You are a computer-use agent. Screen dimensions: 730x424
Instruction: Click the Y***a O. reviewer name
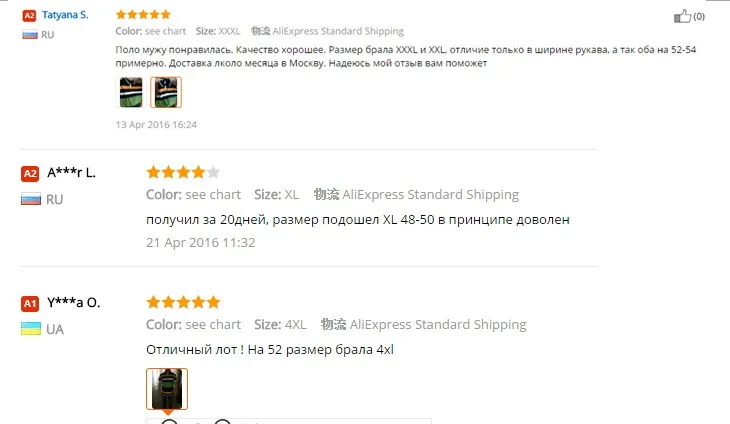coord(74,303)
